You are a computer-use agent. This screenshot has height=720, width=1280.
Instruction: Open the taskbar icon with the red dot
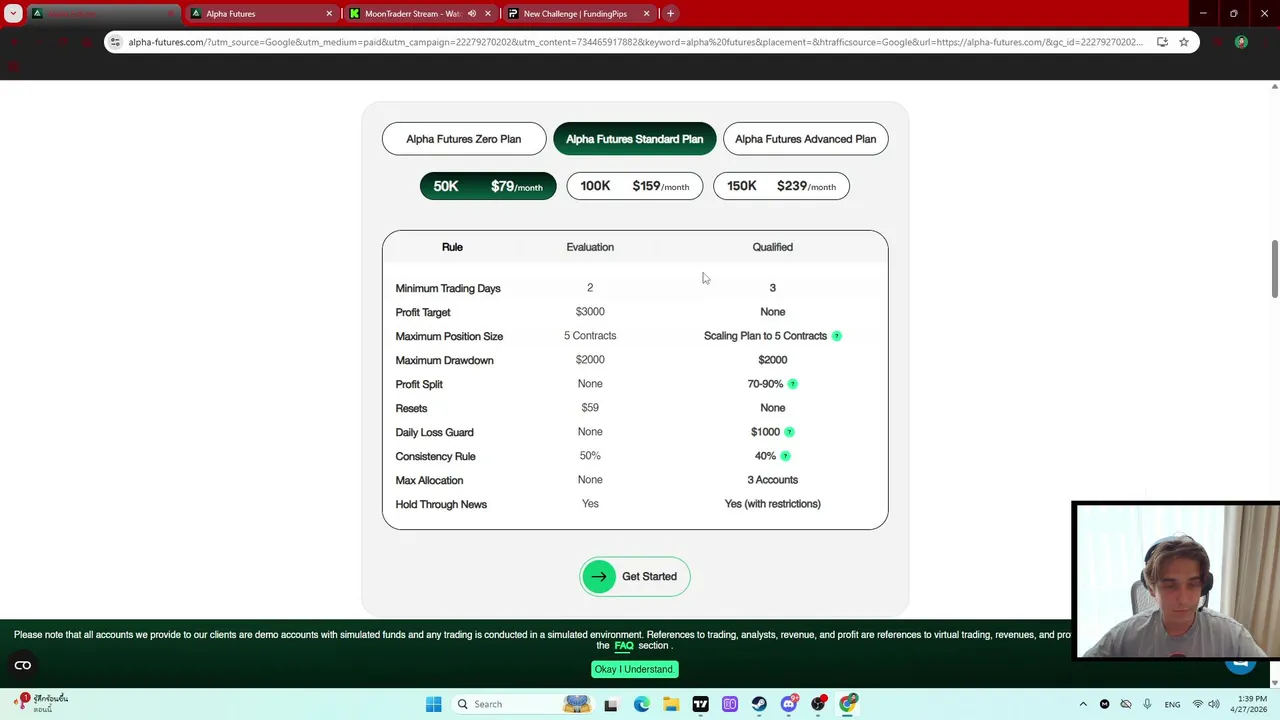point(819,704)
